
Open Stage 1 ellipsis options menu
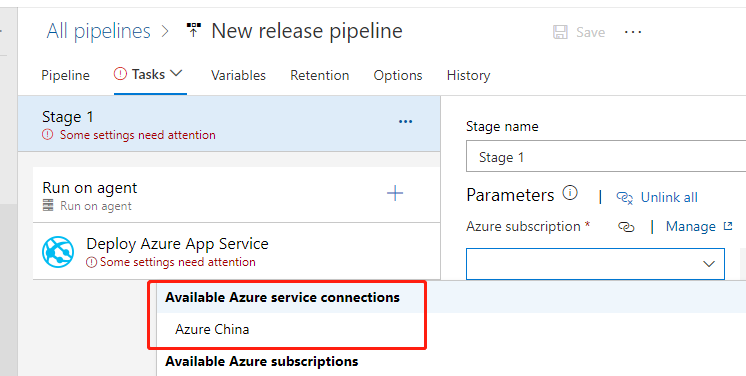(x=405, y=122)
